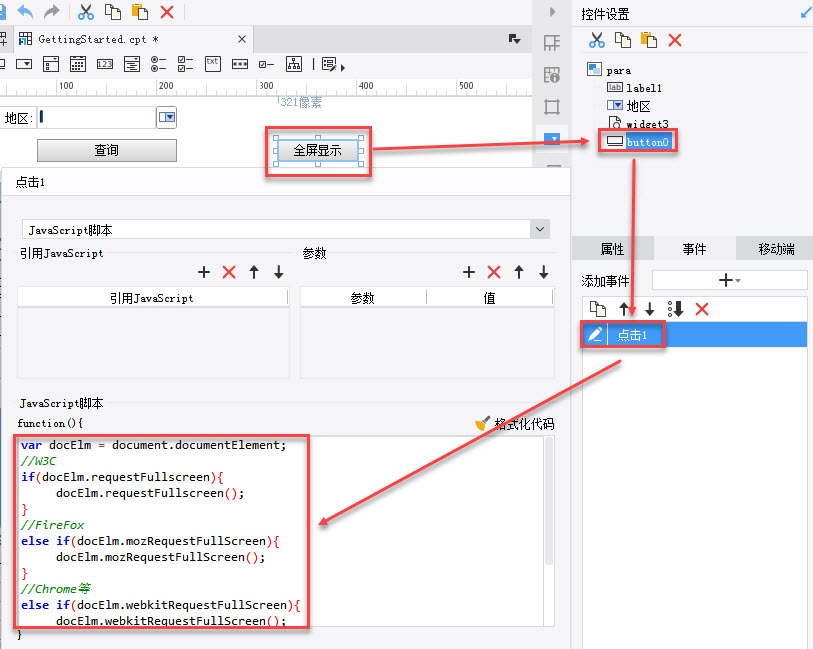The image size is (813, 649).
Task: Click cut icon in 控件设置 panel
Action: pyautogui.click(x=597, y=40)
